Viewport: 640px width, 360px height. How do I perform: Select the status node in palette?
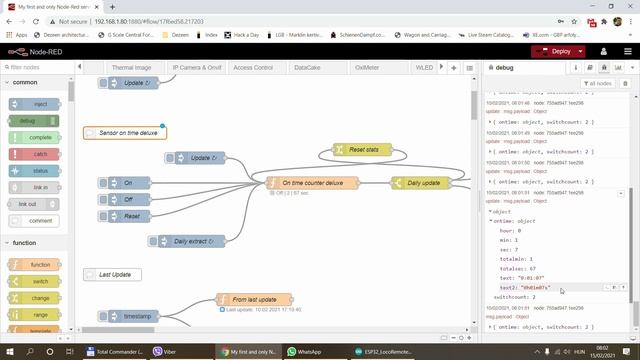(34, 171)
